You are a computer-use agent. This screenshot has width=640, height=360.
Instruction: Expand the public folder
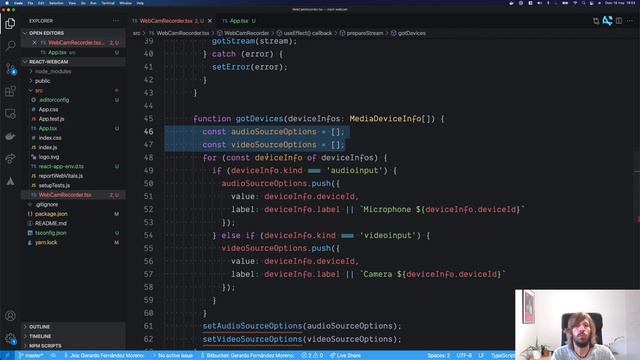42,81
